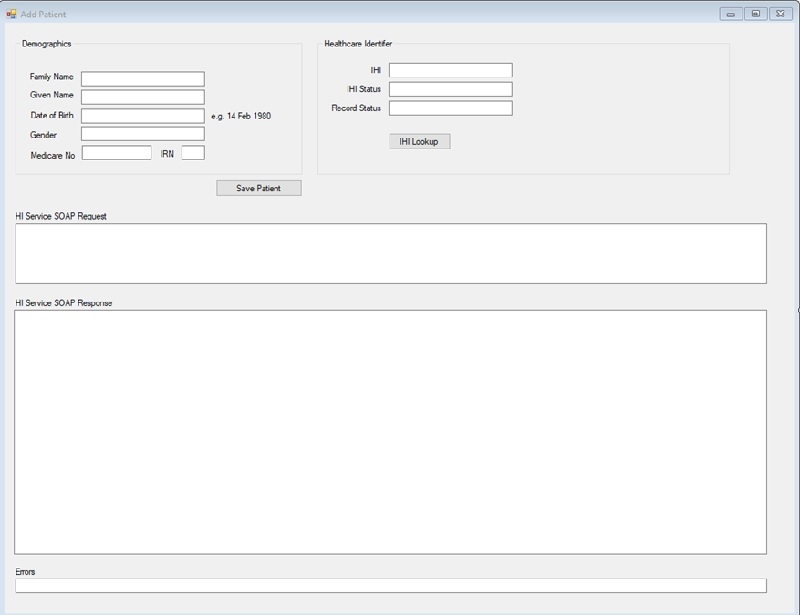The width and height of the screenshot is (800, 615).
Task: Select the Date of Birth field
Action: [142, 114]
